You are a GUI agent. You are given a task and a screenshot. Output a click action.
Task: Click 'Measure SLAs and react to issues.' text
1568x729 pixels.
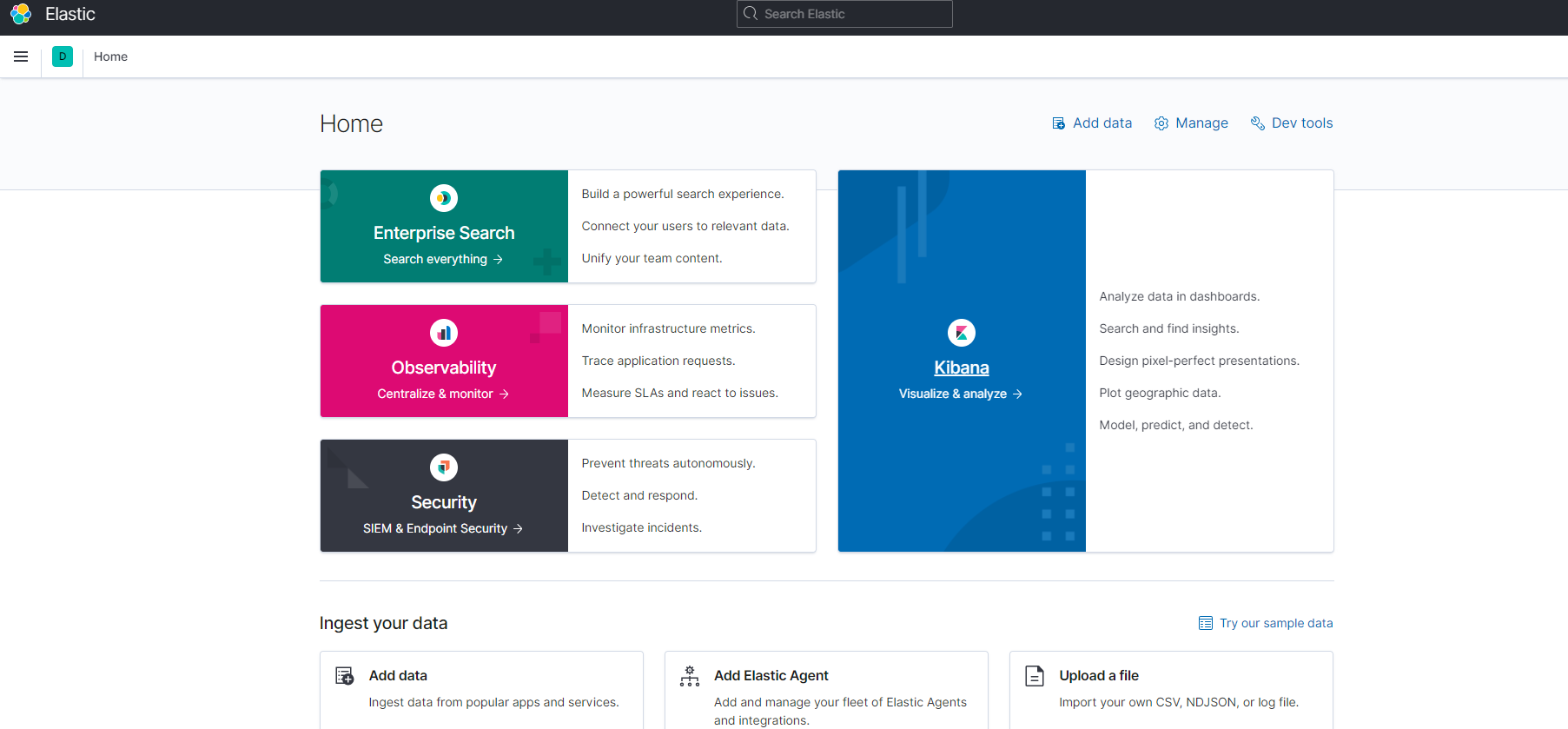pyautogui.click(x=680, y=393)
